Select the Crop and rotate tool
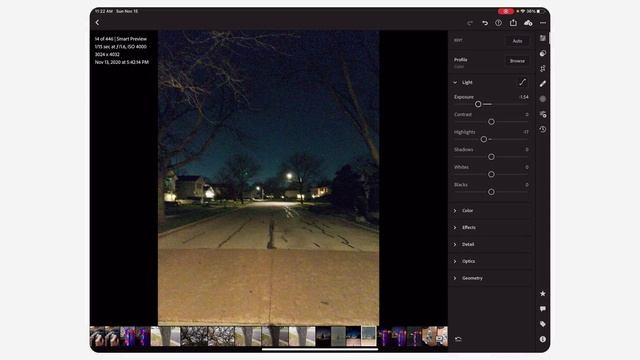 (542, 69)
